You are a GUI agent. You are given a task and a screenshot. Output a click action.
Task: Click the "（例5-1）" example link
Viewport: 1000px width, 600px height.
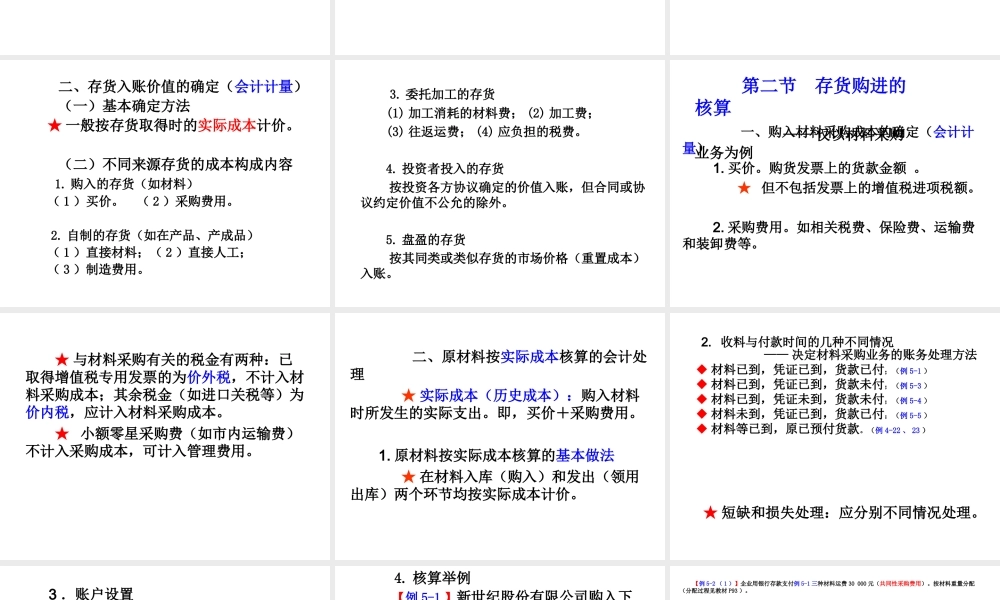(x=912, y=371)
